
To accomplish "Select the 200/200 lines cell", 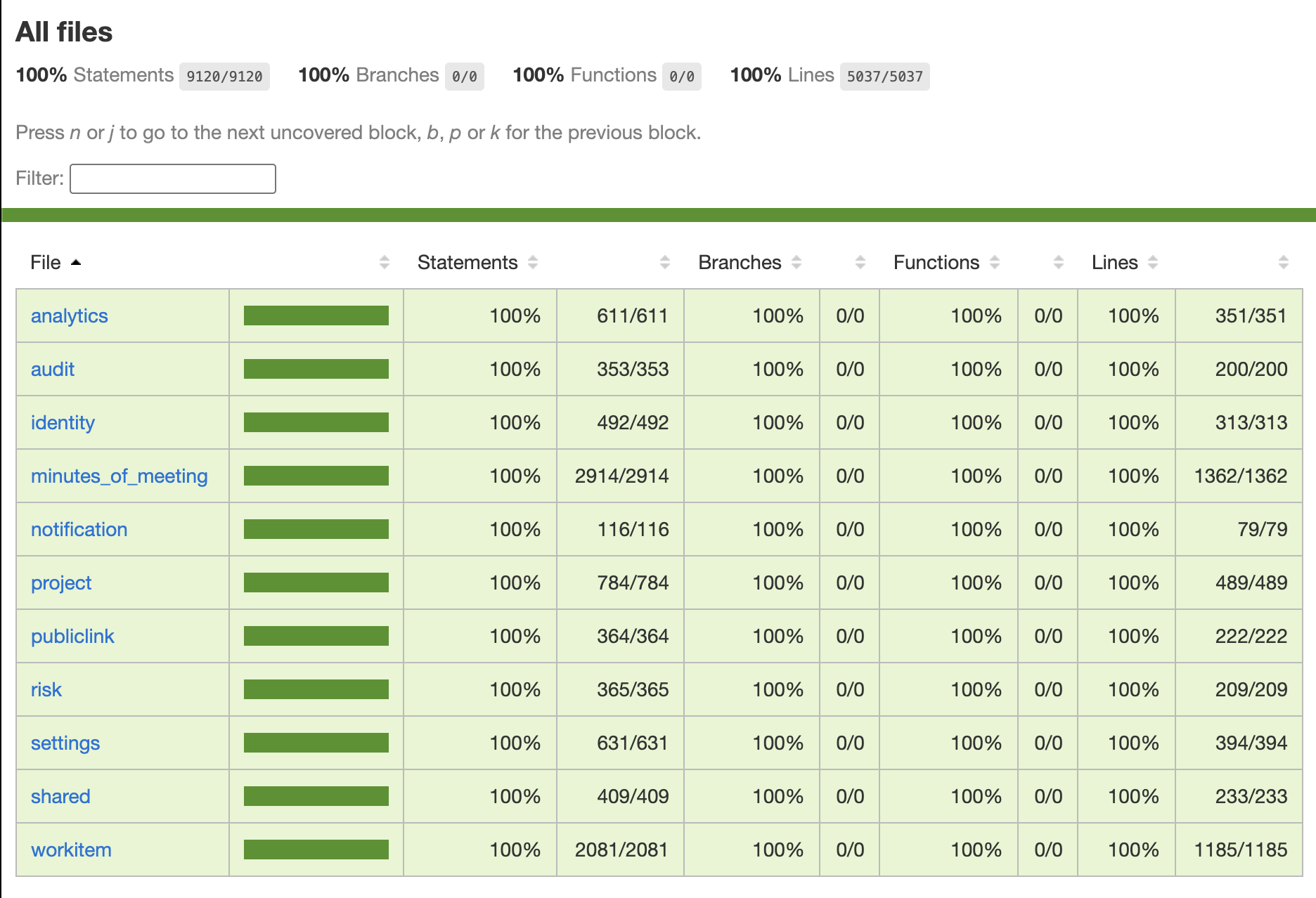I will (1239, 370).
